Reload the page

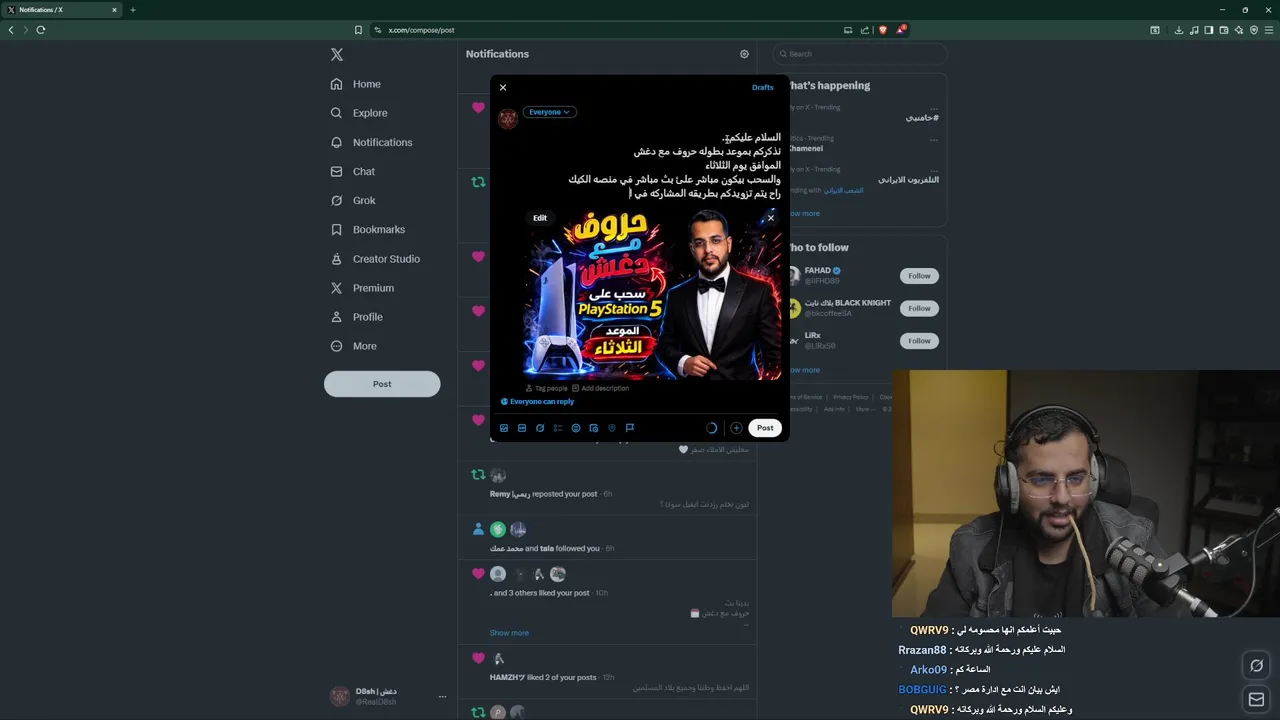click(41, 30)
